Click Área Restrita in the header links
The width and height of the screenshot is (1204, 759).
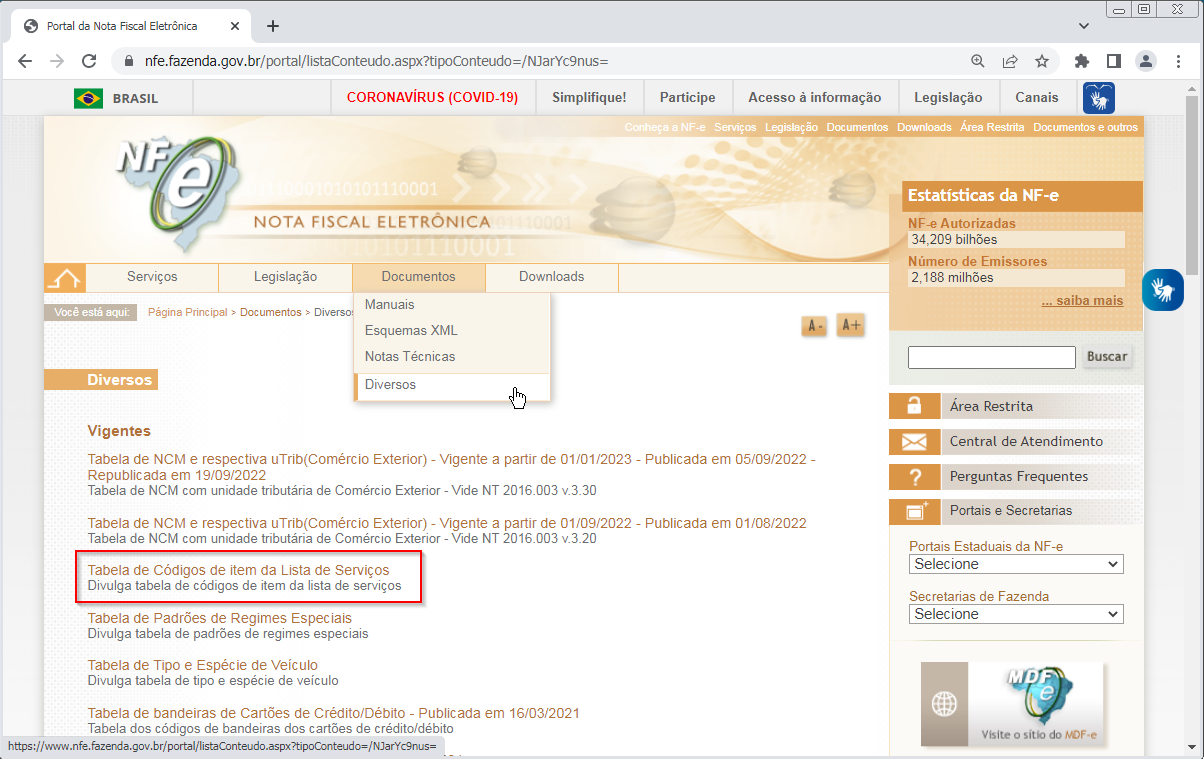992,127
